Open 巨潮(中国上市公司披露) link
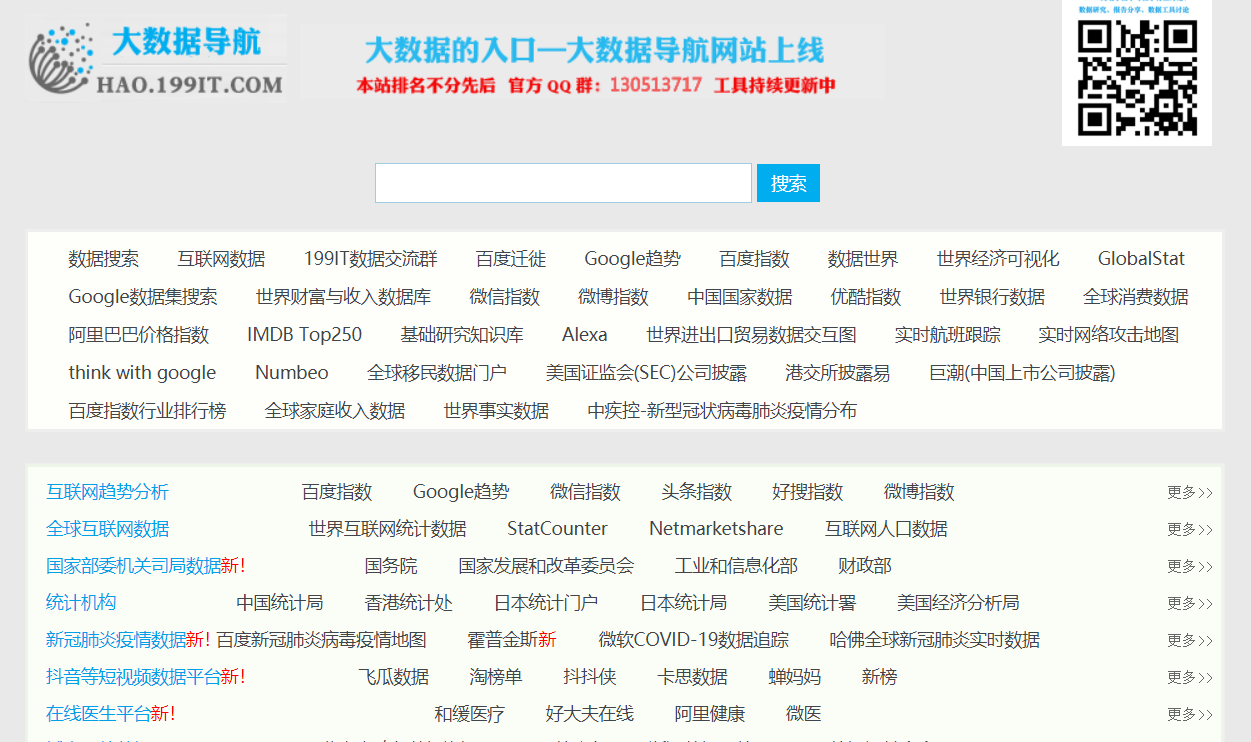The width and height of the screenshot is (1251, 742). pyautogui.click(x=1022, y=373)
